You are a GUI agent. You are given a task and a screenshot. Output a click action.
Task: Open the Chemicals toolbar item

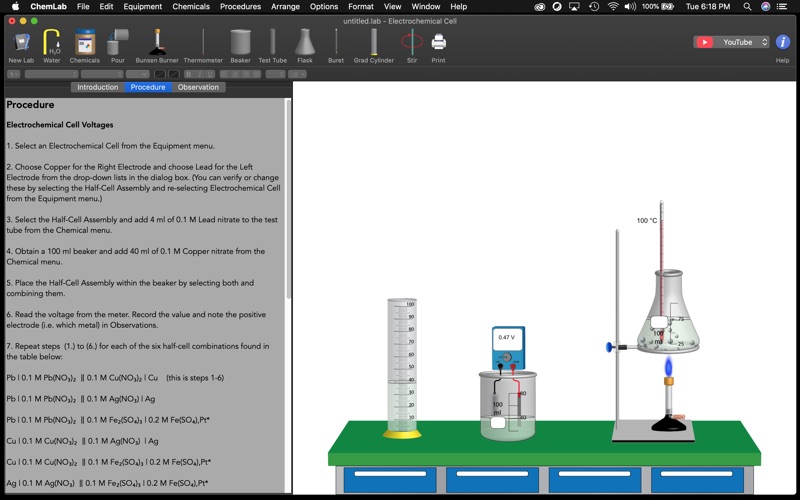(85, 46)
